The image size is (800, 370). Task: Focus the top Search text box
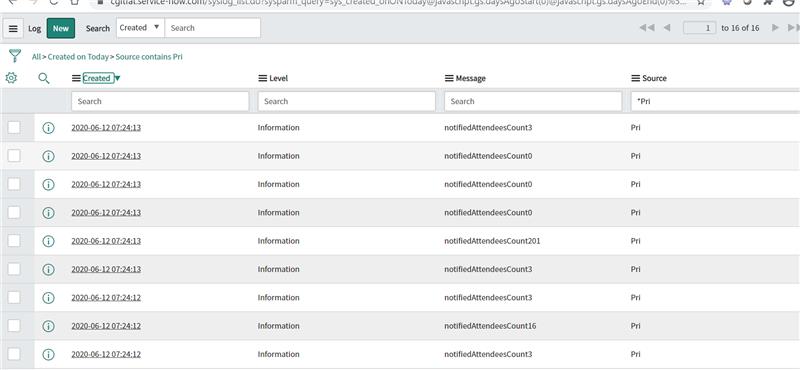[x=213, y=28]
